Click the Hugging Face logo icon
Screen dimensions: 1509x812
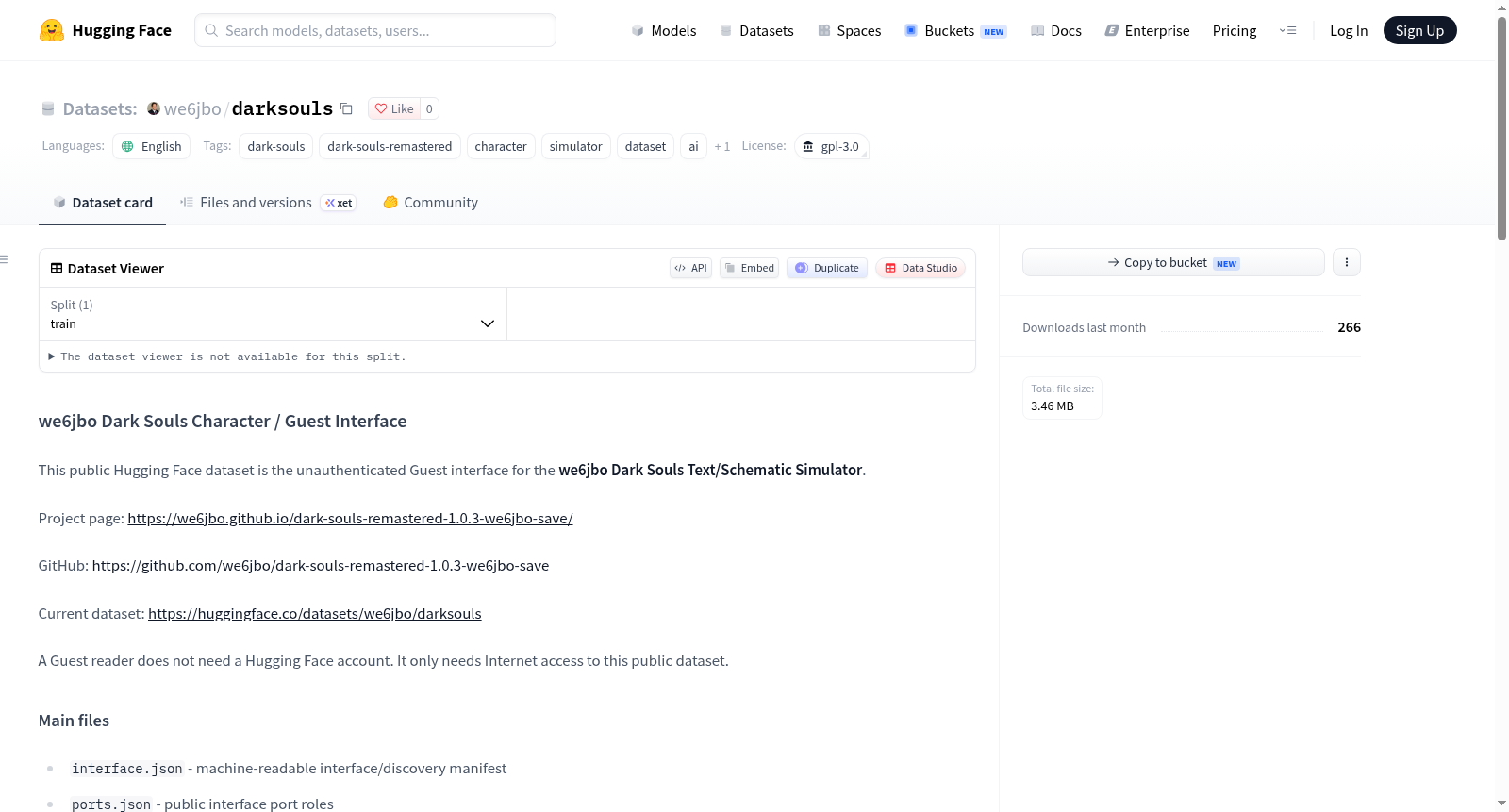click(52, 30)
